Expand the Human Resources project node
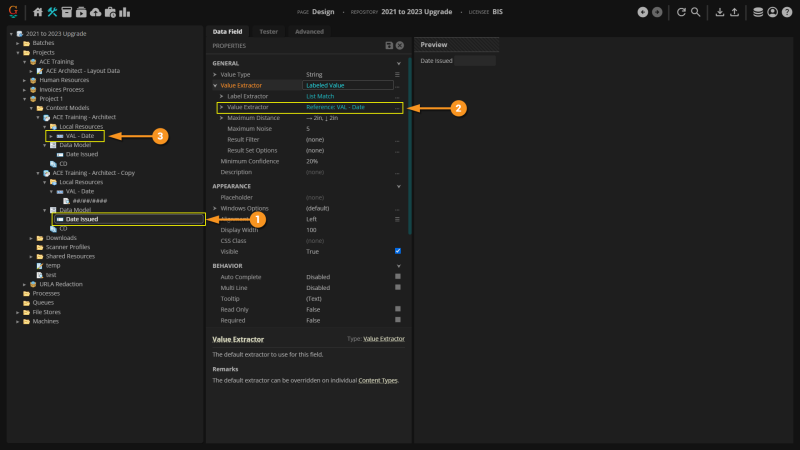 (x=24, y=80)
